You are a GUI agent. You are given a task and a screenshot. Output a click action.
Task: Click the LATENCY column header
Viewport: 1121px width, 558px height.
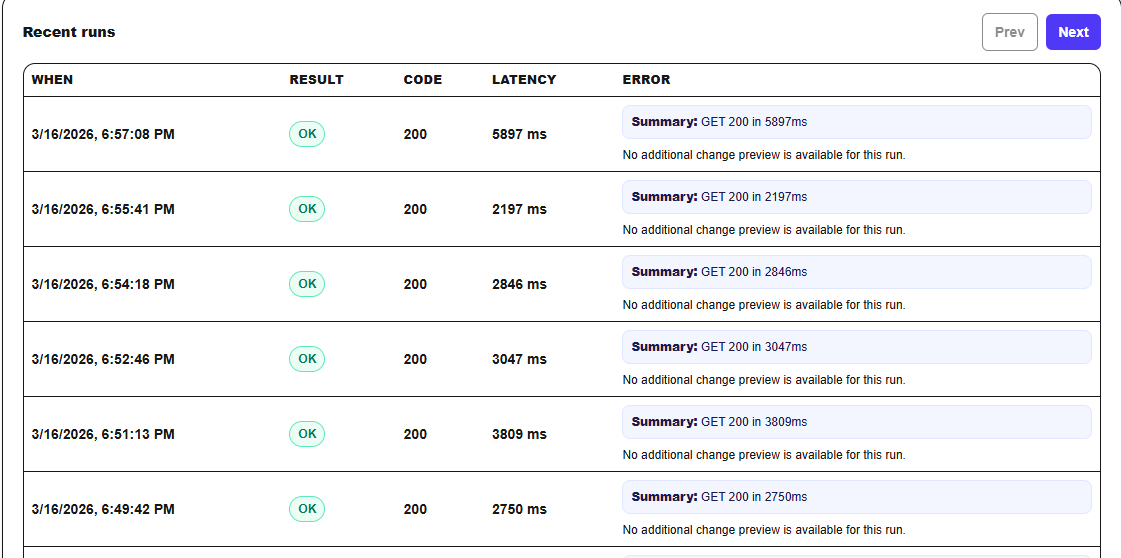point(524,80)
